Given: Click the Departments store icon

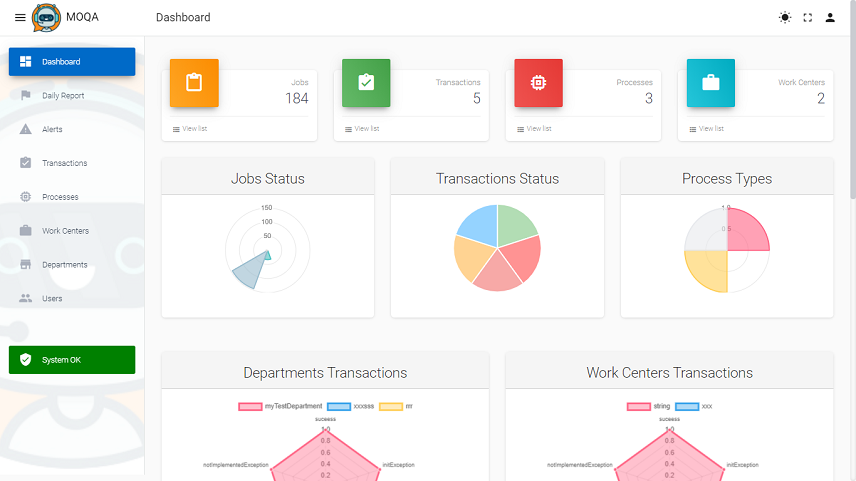Looking at the screenshot, I should pos(26,264).
